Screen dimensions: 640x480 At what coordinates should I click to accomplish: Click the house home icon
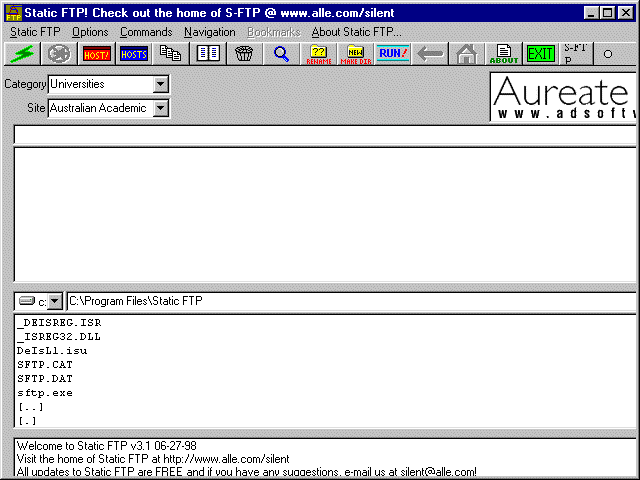466,54
